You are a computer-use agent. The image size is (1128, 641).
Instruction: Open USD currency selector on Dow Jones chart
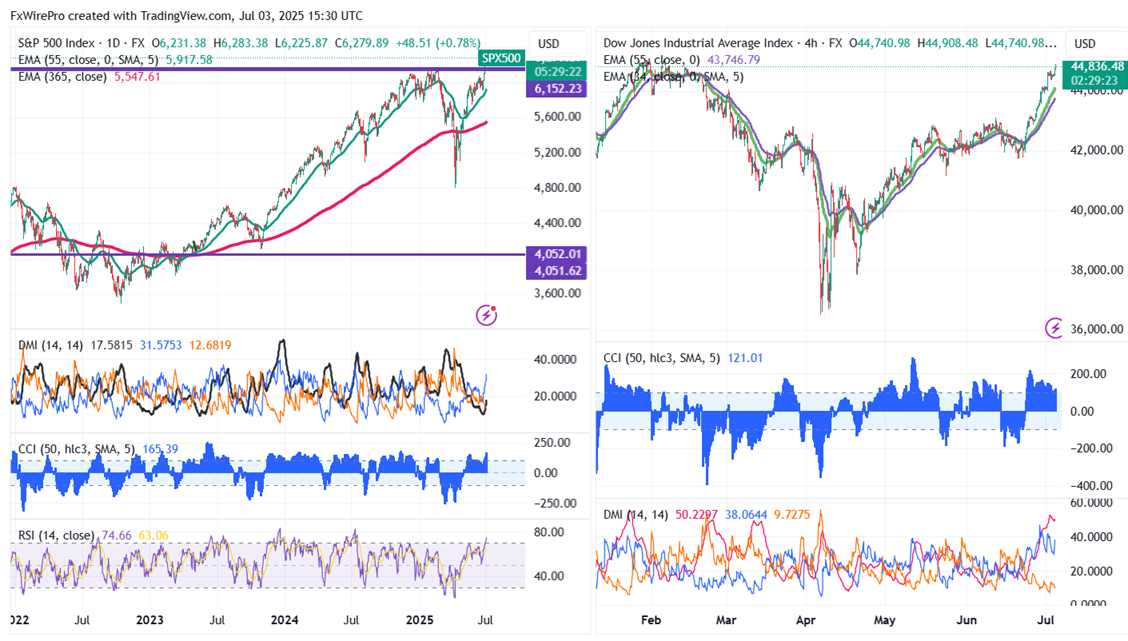[1085, 44]
